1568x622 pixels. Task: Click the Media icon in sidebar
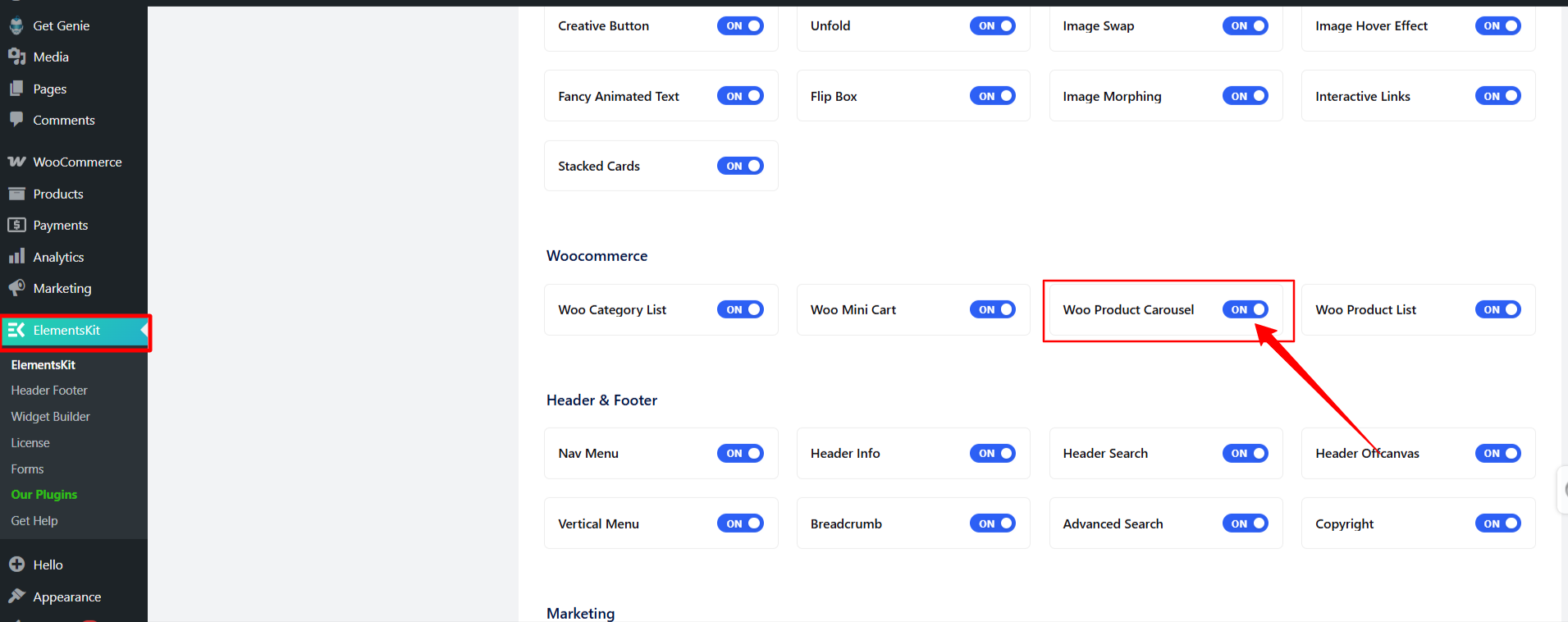(x=16, y=57)
